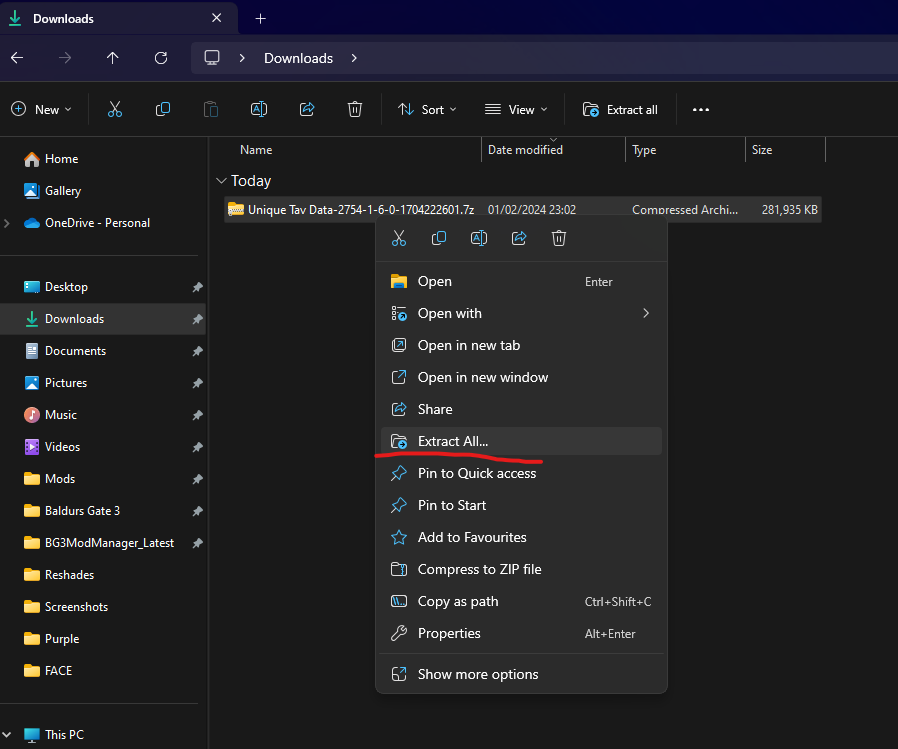The image size is (898, 749).
Task: Open sharing with the toolbar share icon
Action: click(307, 109)
